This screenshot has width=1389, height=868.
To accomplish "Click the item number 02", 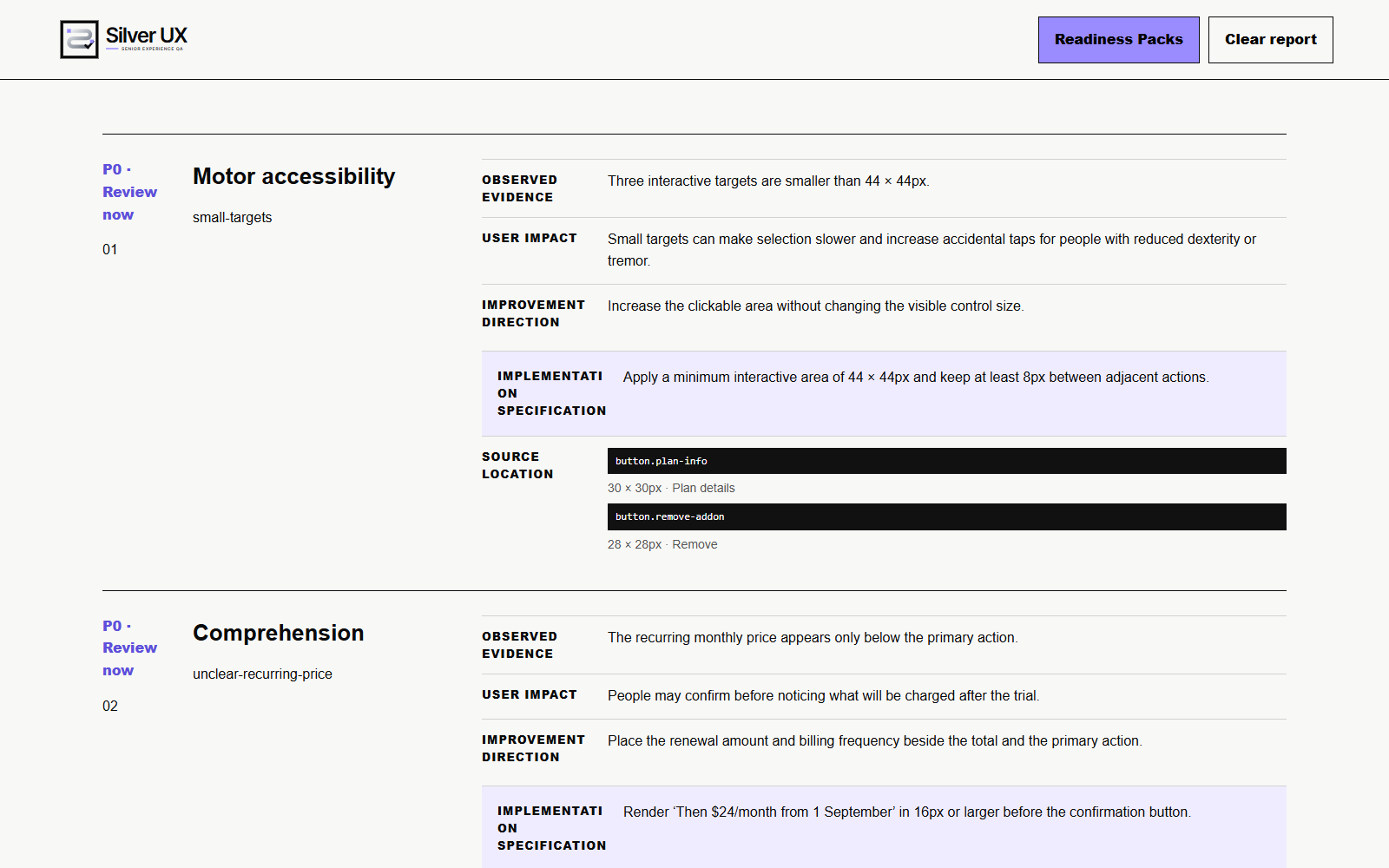I will pyautogui.click(x=109, y=706).
